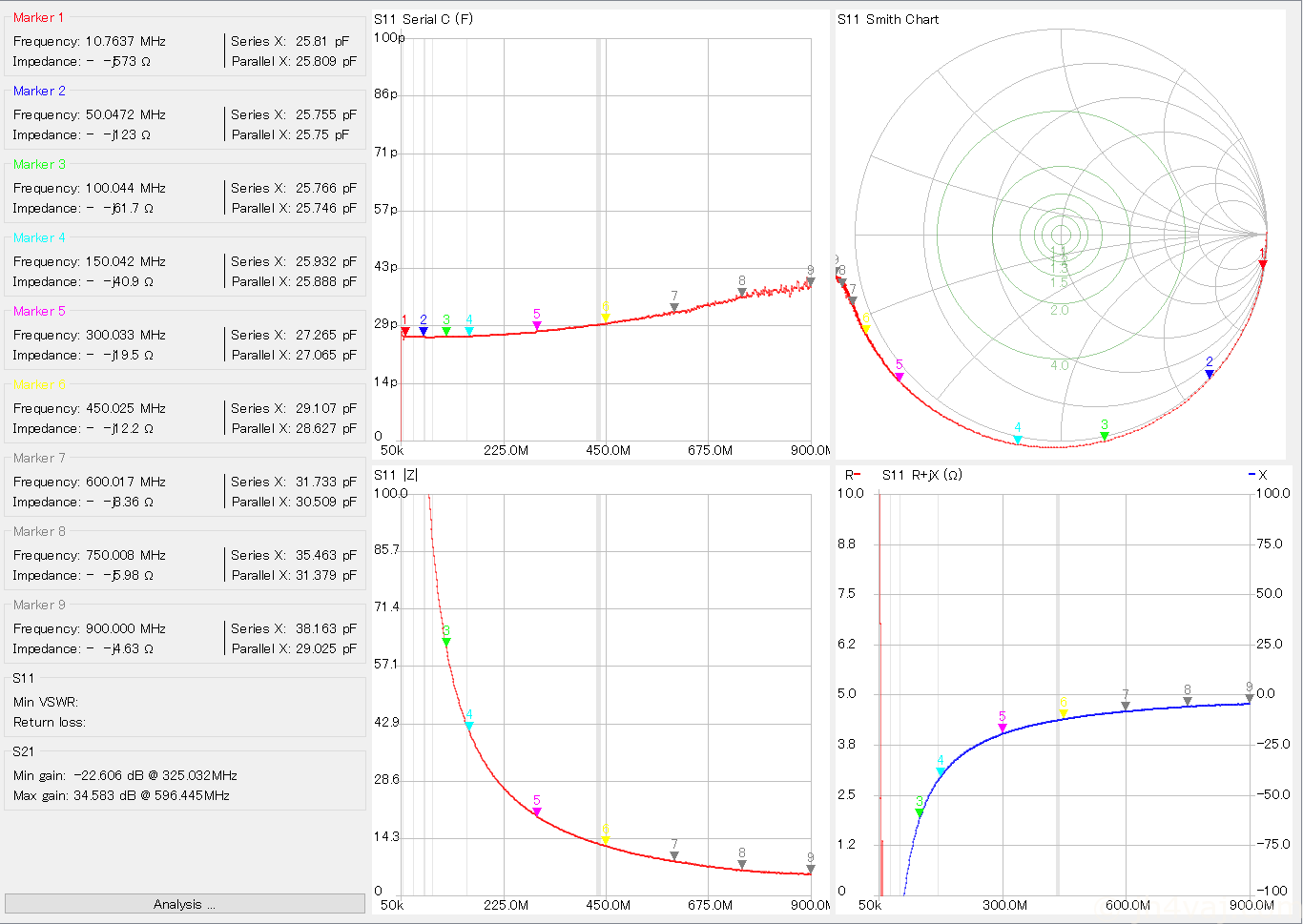The height and width of the screenshot is (924, 1303).
Task: Select red marker 1 on Serial C chart
Action: tap(404, 331)
